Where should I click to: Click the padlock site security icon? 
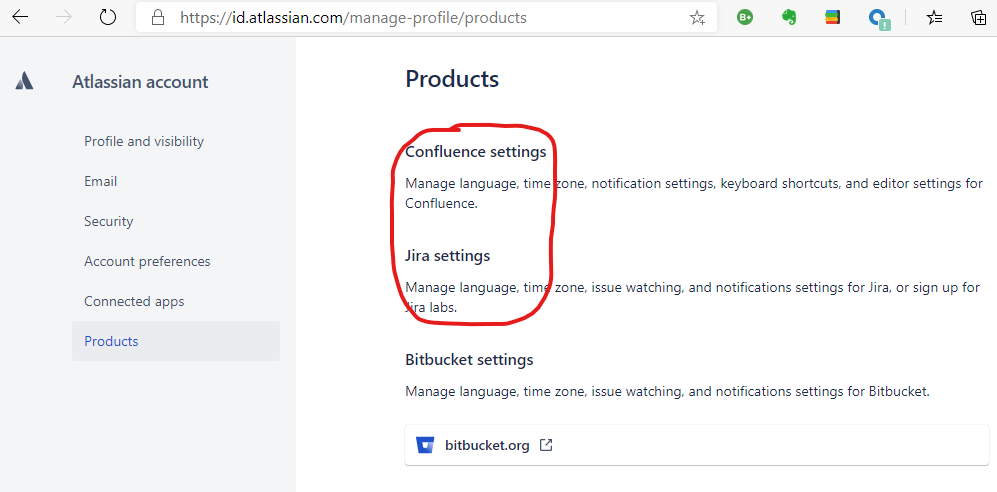(158, 18)
